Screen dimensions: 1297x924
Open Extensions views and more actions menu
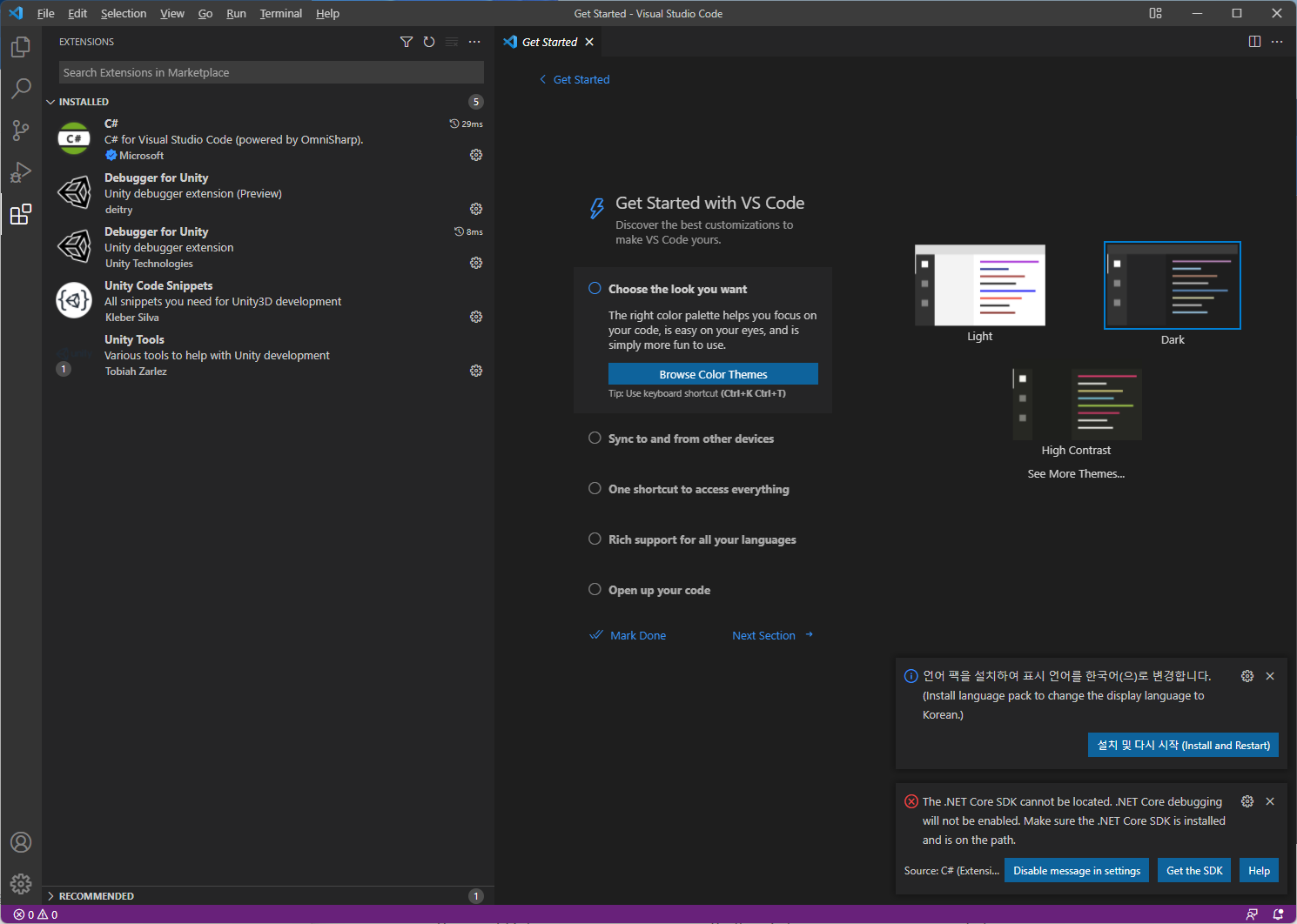[474, 42]
